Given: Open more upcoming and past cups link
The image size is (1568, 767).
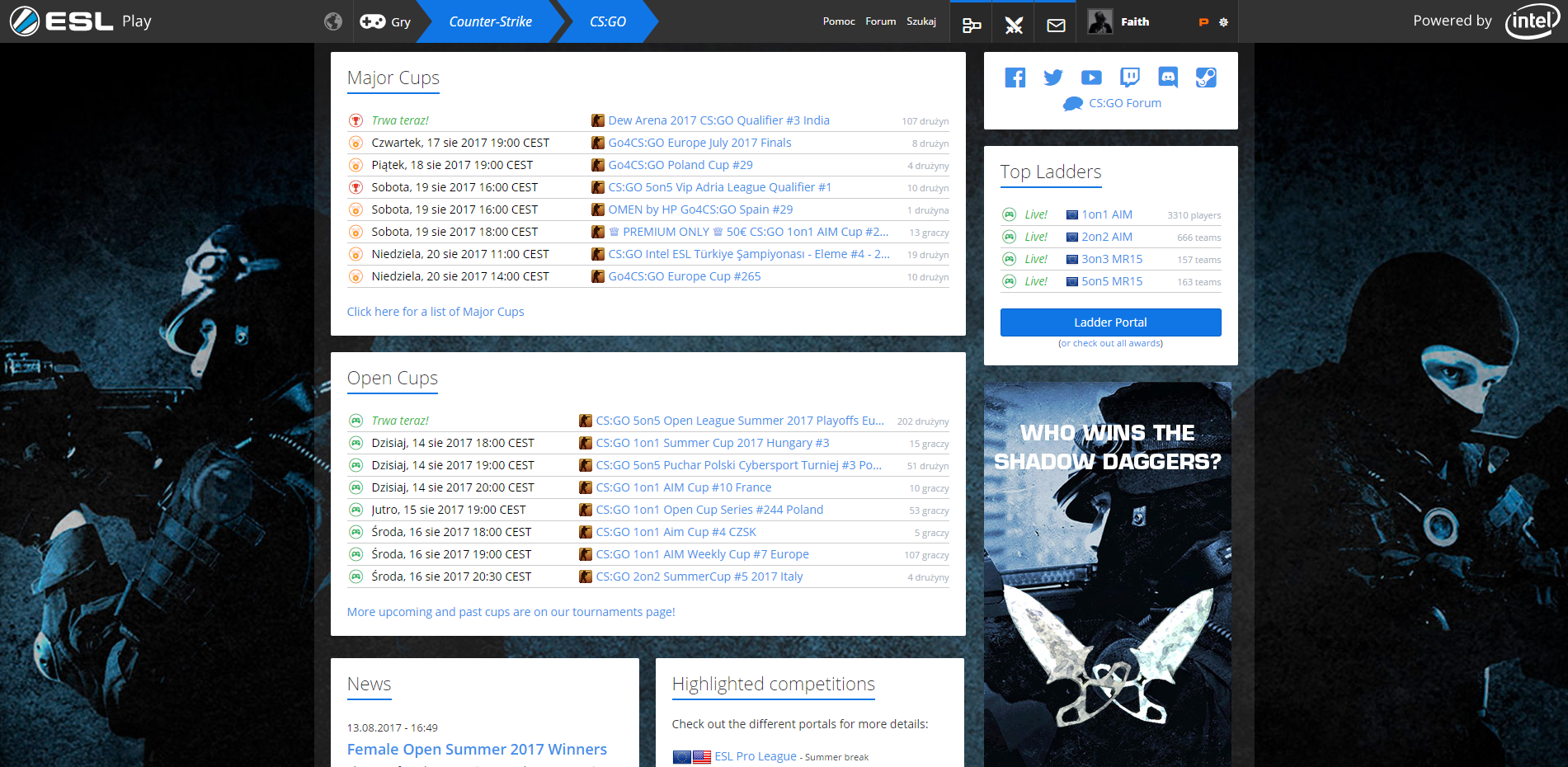Looking at the screenshot, I should [511, 612].
